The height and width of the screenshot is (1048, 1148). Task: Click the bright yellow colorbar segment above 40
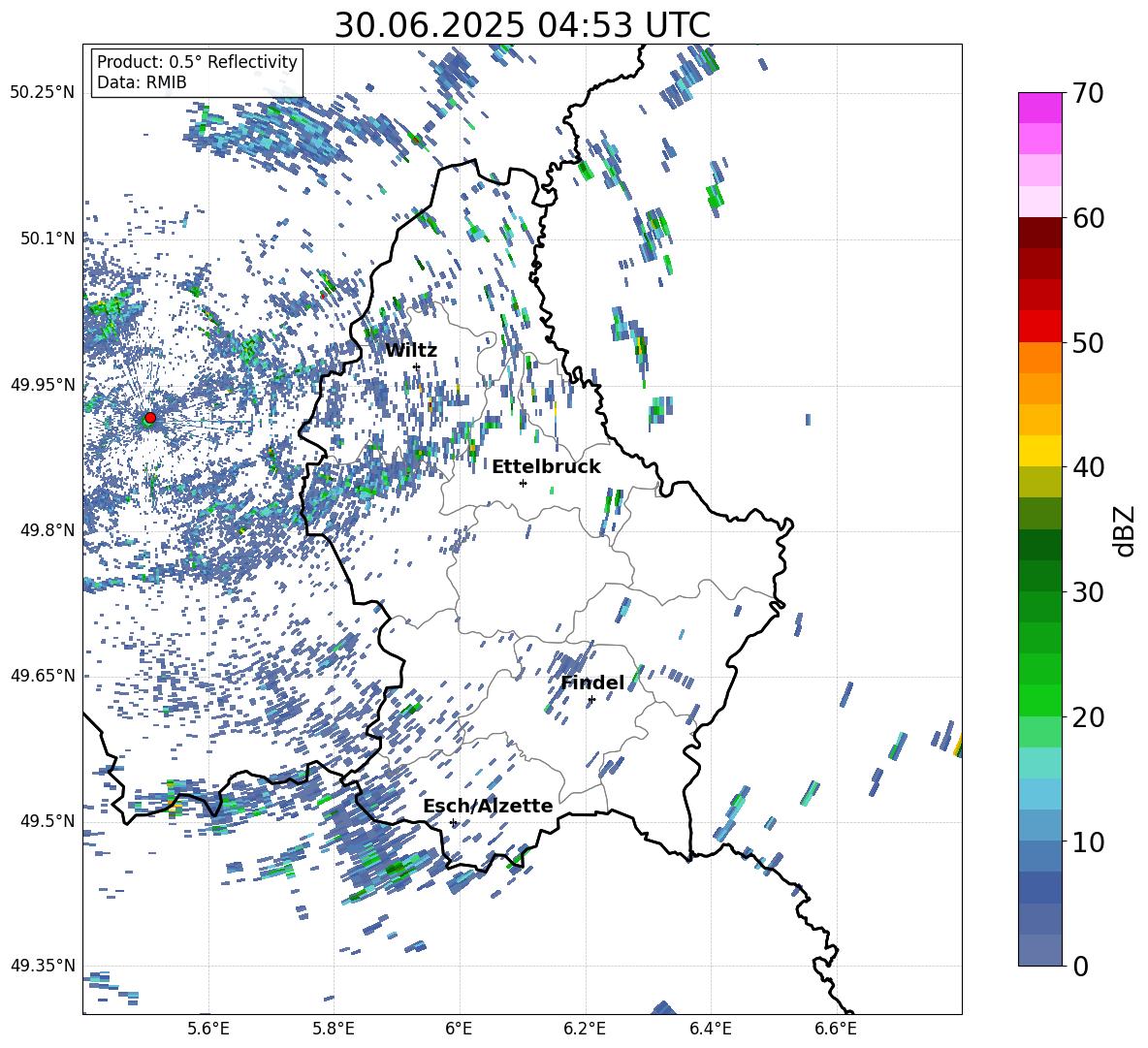pyautogui.click(x=1039, y=451)
